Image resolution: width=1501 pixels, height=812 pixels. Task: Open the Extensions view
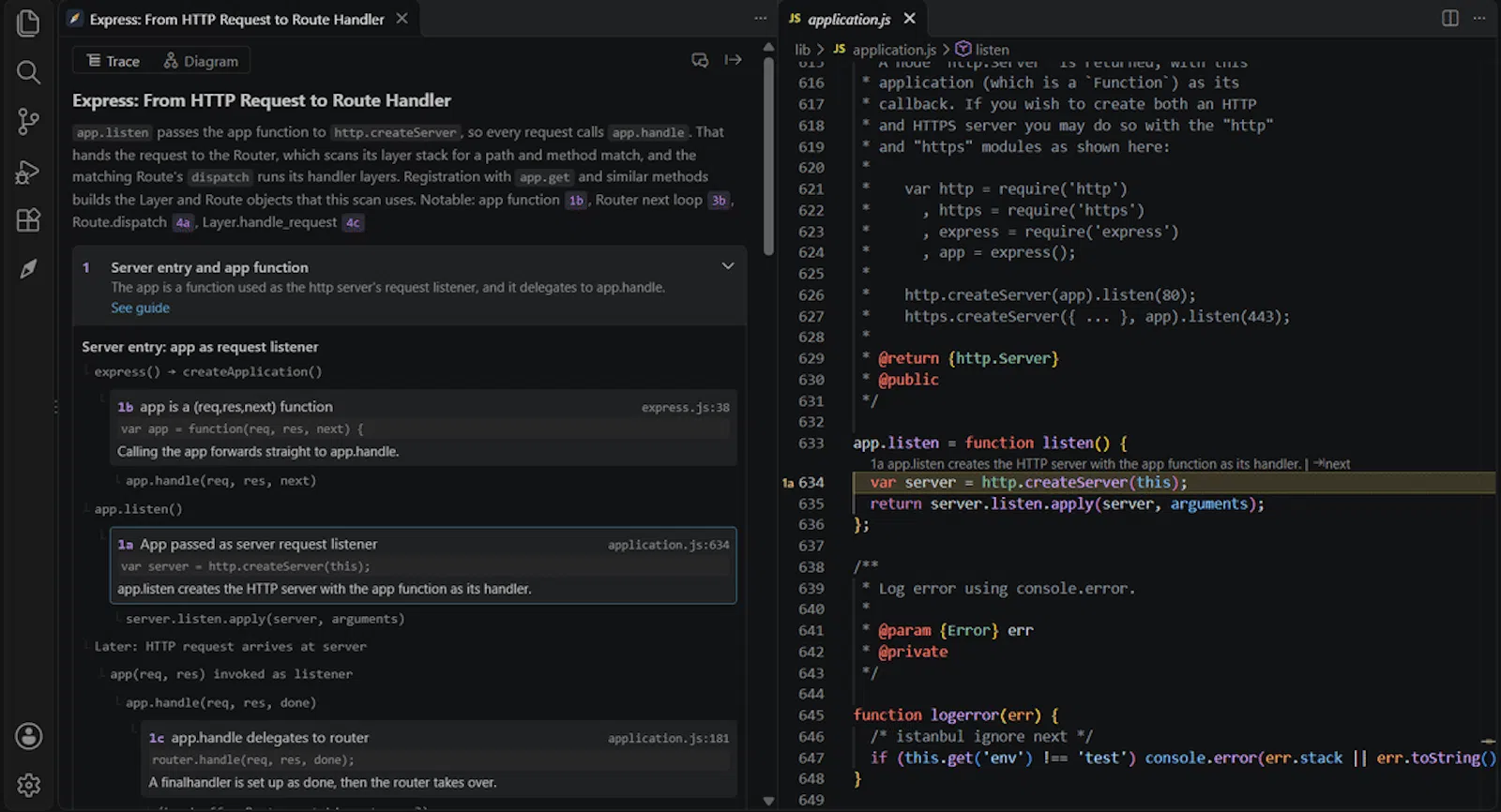[x=28, y=220]
